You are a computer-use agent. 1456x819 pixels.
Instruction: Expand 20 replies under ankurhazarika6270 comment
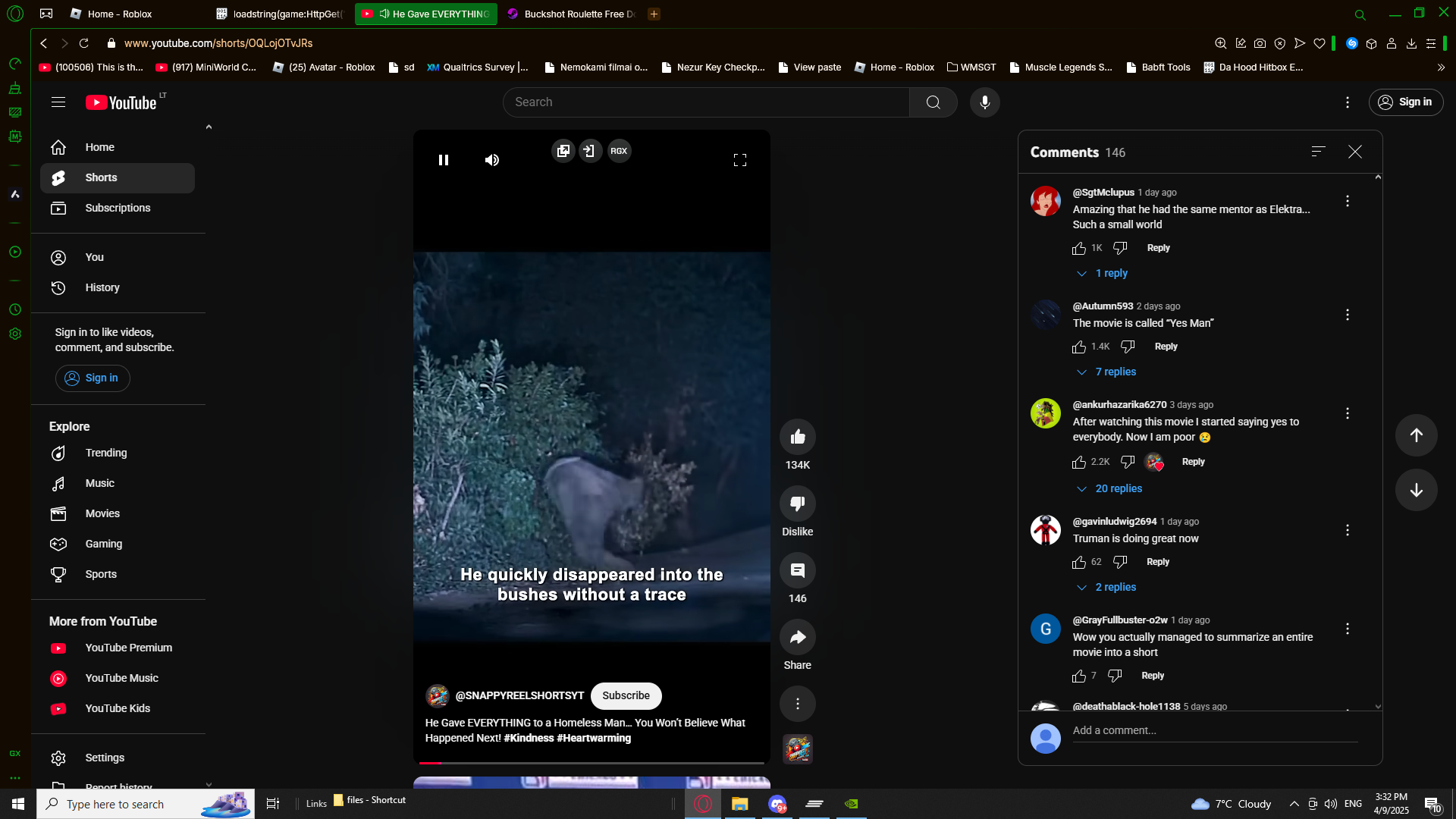(1109, 488)
